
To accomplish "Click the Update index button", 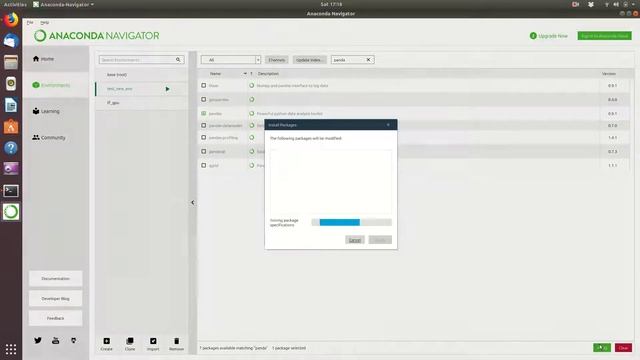I will [x=309, y=60].
